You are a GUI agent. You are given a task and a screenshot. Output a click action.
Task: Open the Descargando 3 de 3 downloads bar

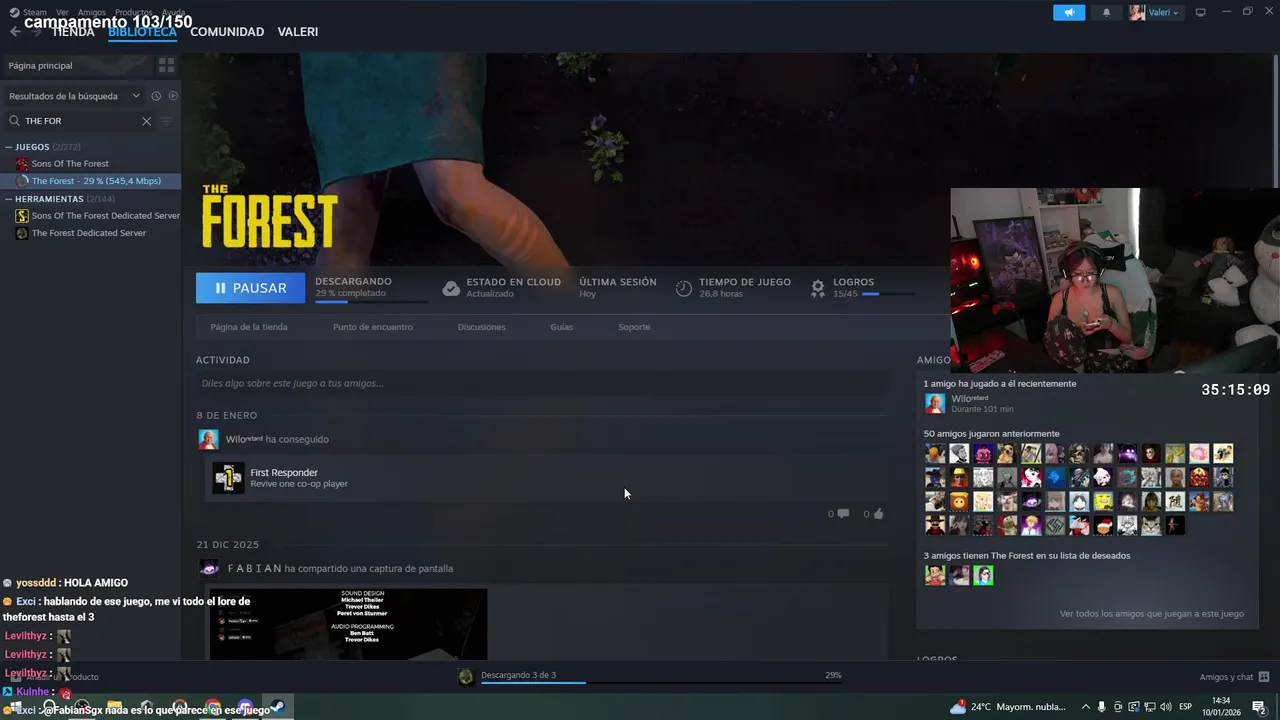tap(661, 676)
